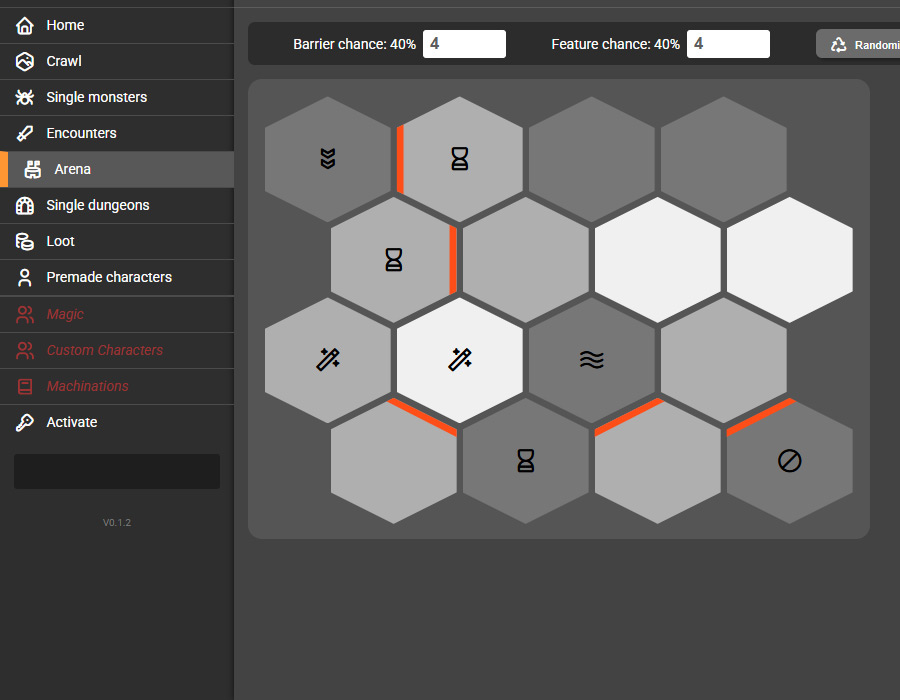This screenshot has width=900, height=700.
Task: Click the Feature chance: 40% label
Action: [x=615, y=45]
